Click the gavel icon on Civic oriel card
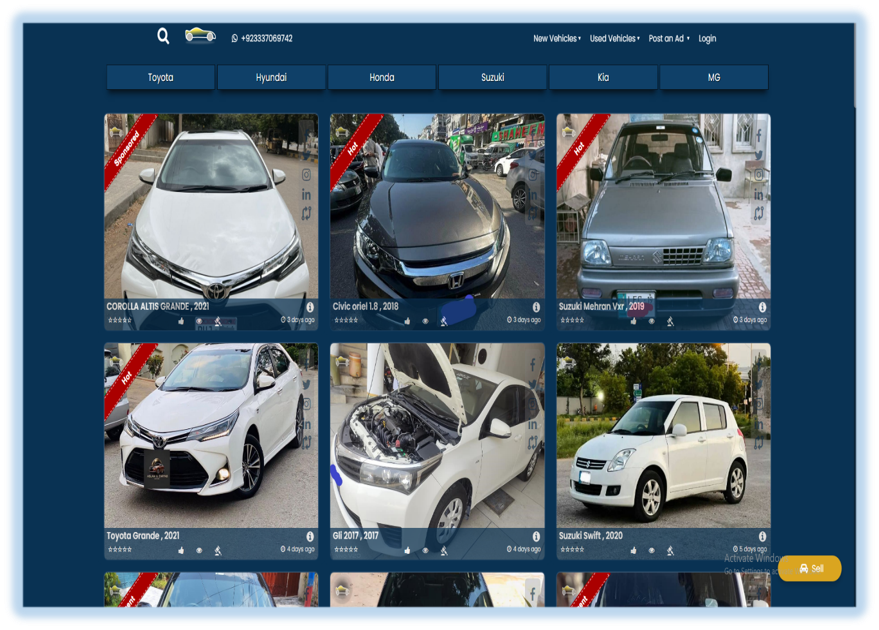Image resolution: width=879 pixels, height=630 pixels. pyautogui.click(x=444, y=321)
